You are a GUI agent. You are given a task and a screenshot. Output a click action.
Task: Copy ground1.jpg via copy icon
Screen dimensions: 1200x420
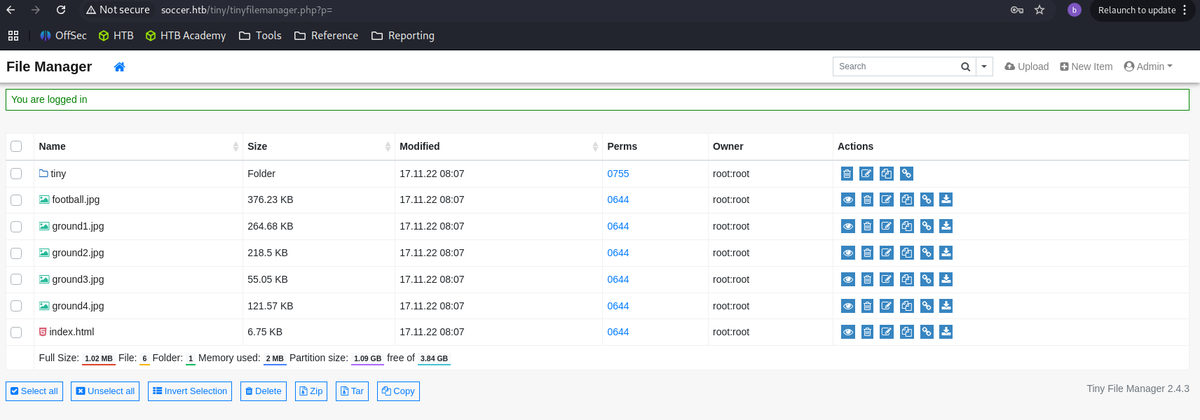tap(907, 227)
